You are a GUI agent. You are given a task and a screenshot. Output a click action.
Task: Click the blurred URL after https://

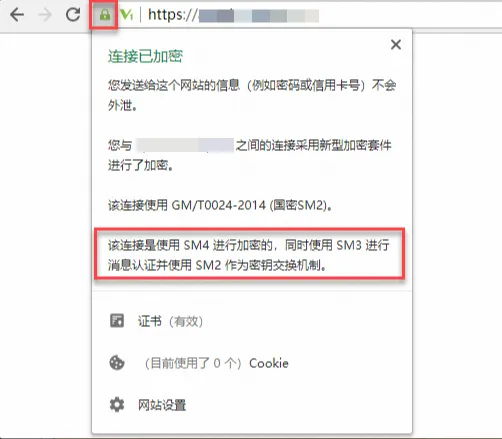tap(259, 16)
